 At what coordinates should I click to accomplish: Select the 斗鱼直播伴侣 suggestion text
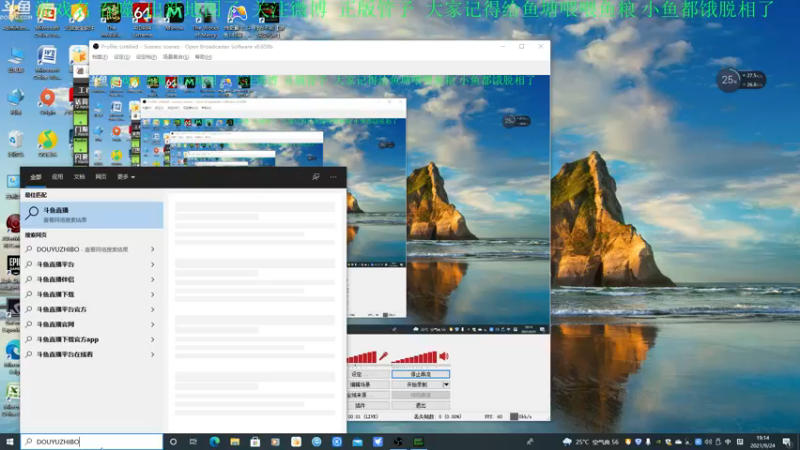pos(55,280)
